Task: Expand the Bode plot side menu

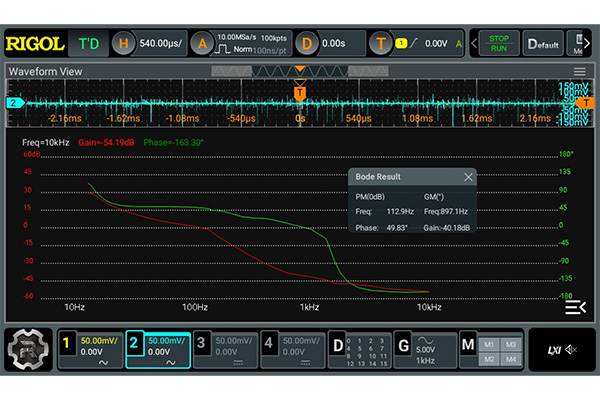Action: pos(574,308)
